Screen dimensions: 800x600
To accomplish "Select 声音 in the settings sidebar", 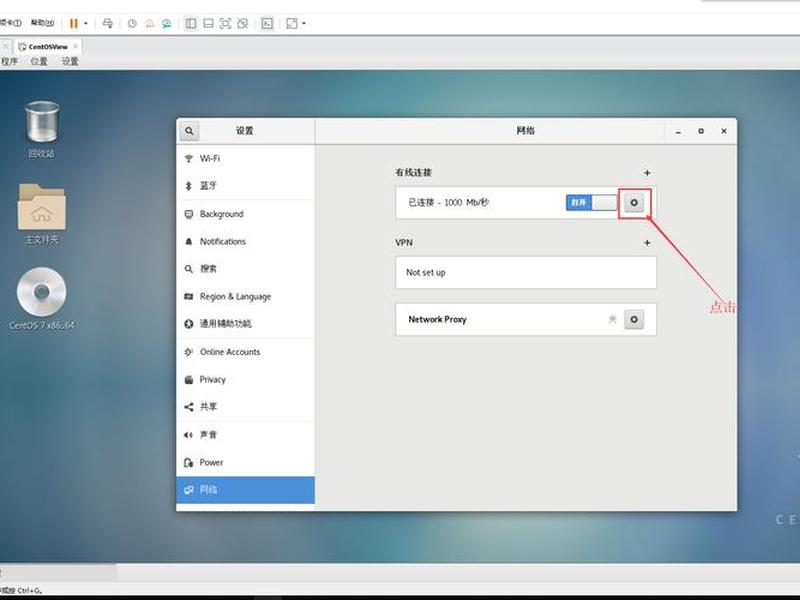I will (245, 435).
